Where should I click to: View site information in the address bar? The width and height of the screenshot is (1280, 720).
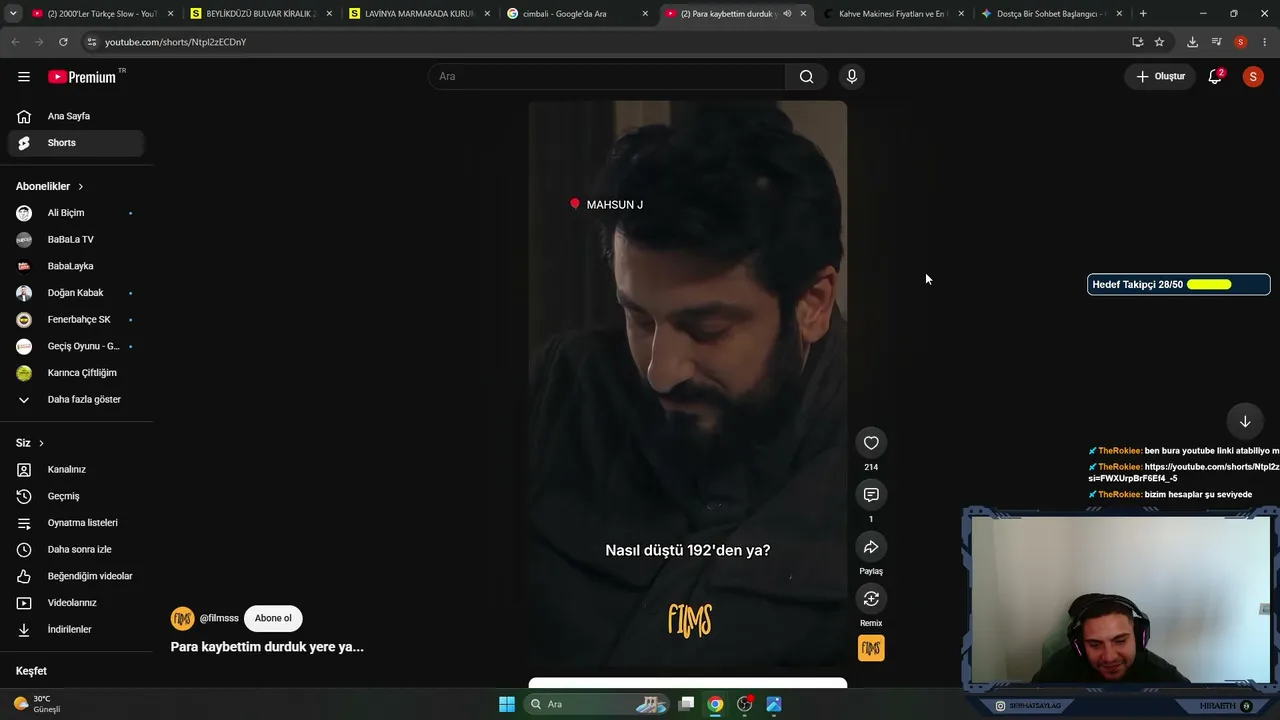[92, 42]
